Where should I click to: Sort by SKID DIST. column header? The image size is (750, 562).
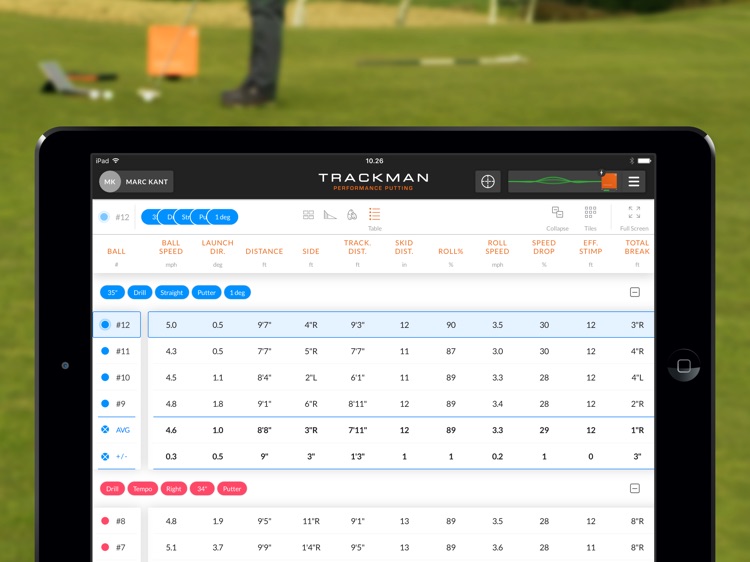[404, 247]
